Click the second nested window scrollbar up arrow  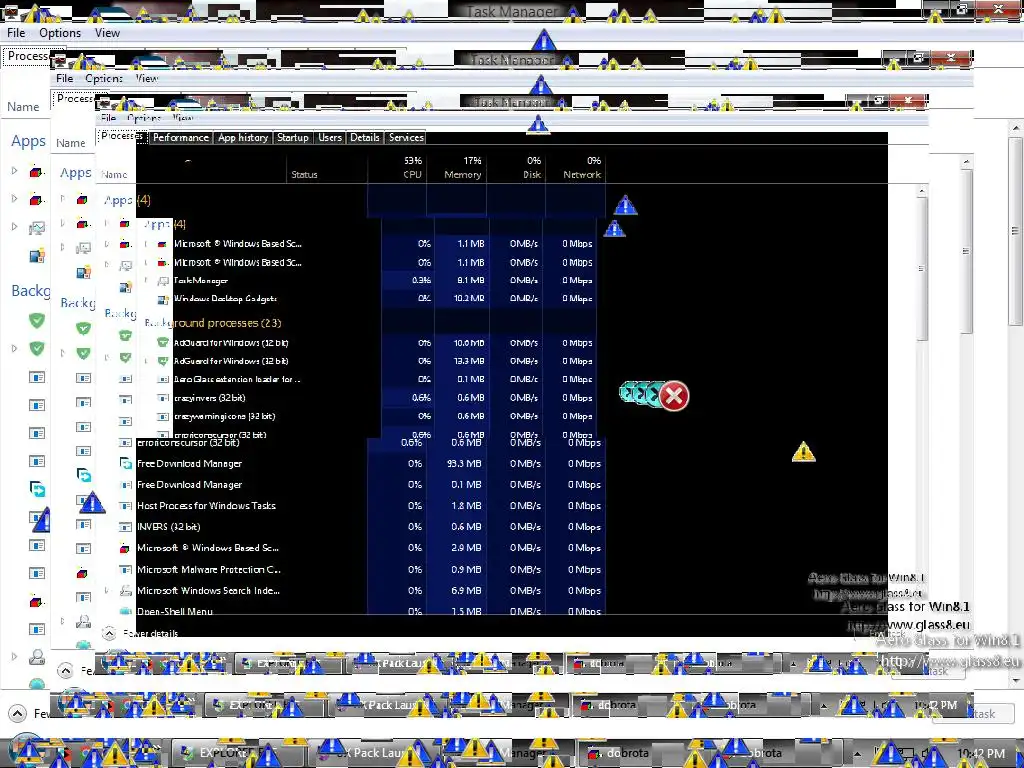(x=966, y=162)
